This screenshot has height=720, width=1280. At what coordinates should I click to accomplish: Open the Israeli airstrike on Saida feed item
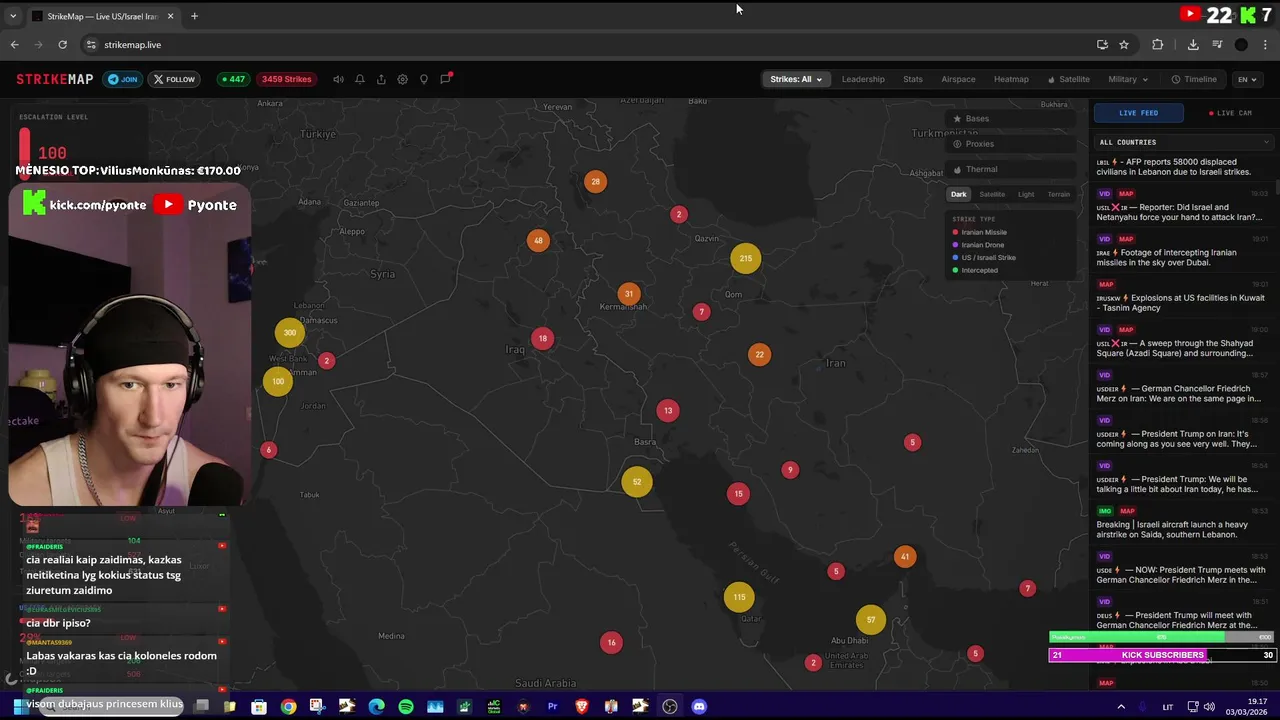pyautogui.click(x=1183, y=523)
